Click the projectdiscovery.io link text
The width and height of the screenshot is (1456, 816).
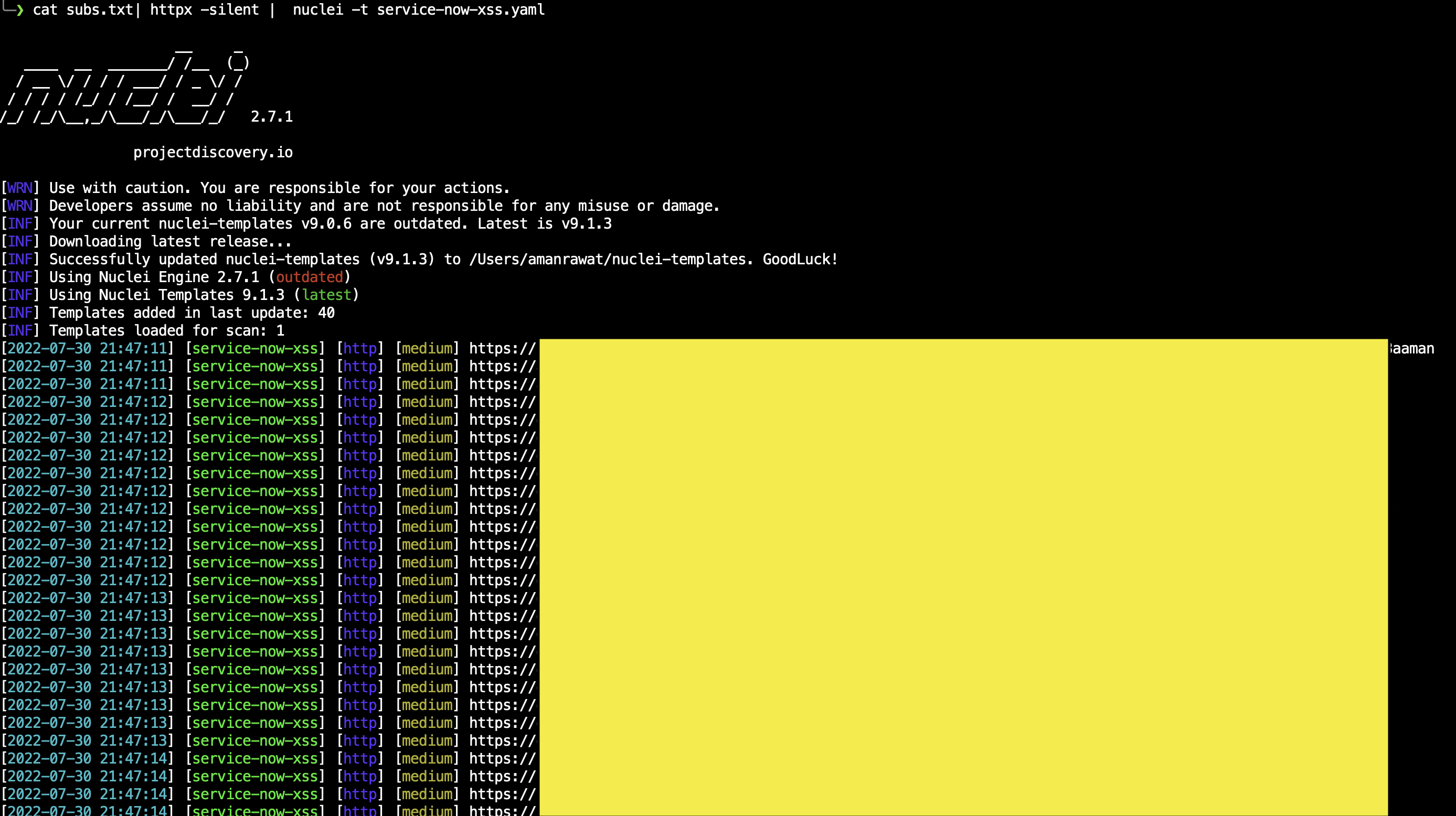pyautogui.click(x=212, y=153)
